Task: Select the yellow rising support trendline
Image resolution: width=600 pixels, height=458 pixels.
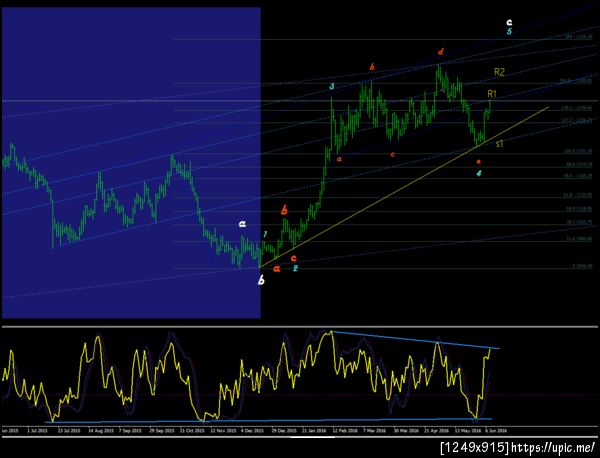Action: click(x=404, y=187)
